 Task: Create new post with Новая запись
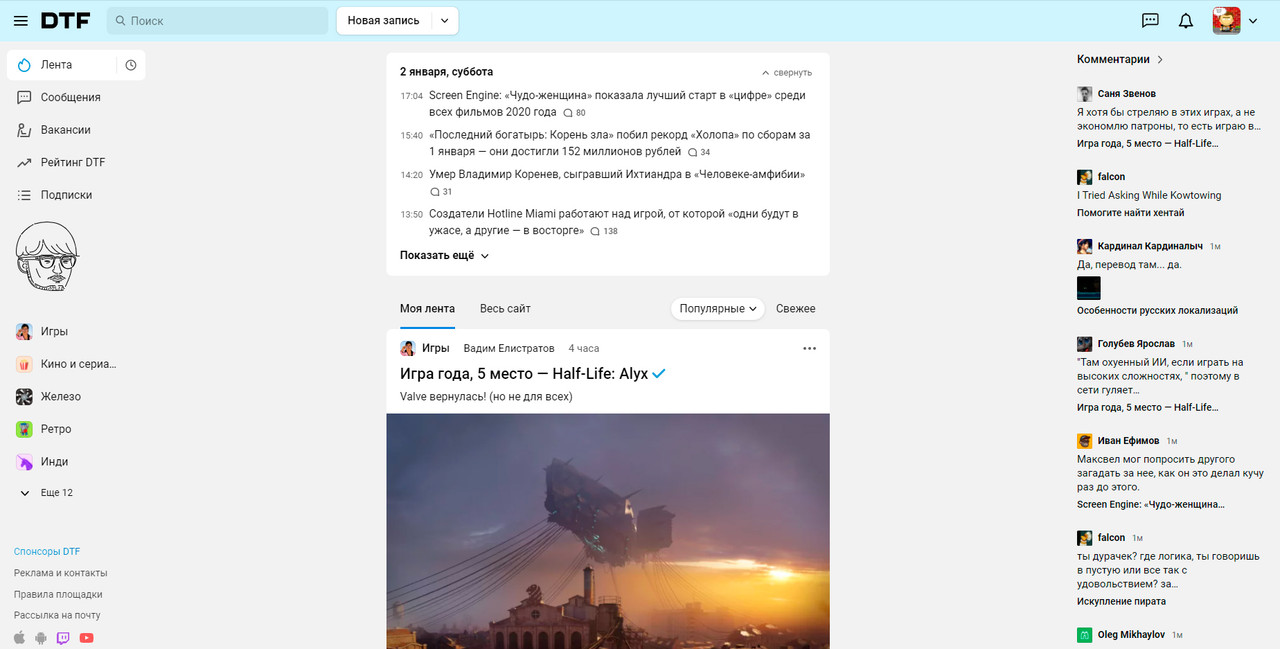pos(384,21)
